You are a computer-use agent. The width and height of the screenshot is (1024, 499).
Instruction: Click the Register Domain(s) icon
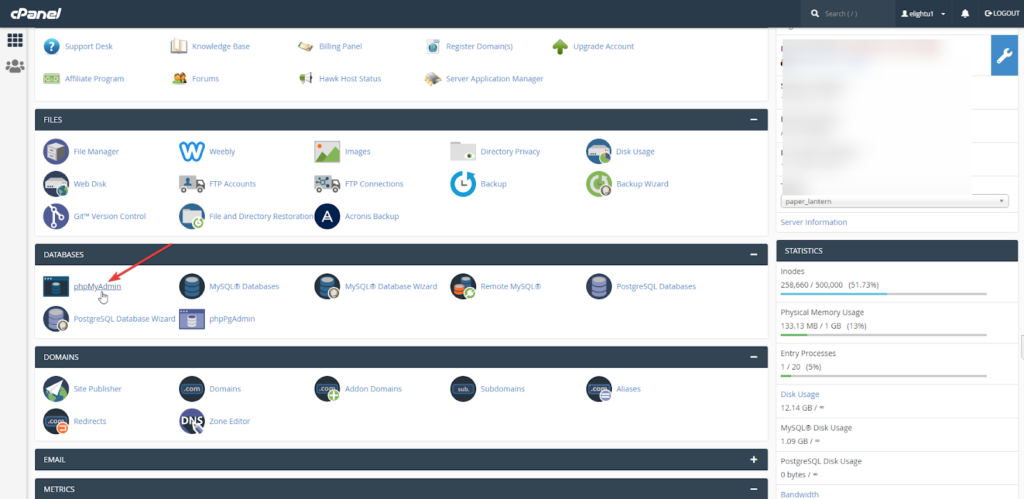point(432,46)
